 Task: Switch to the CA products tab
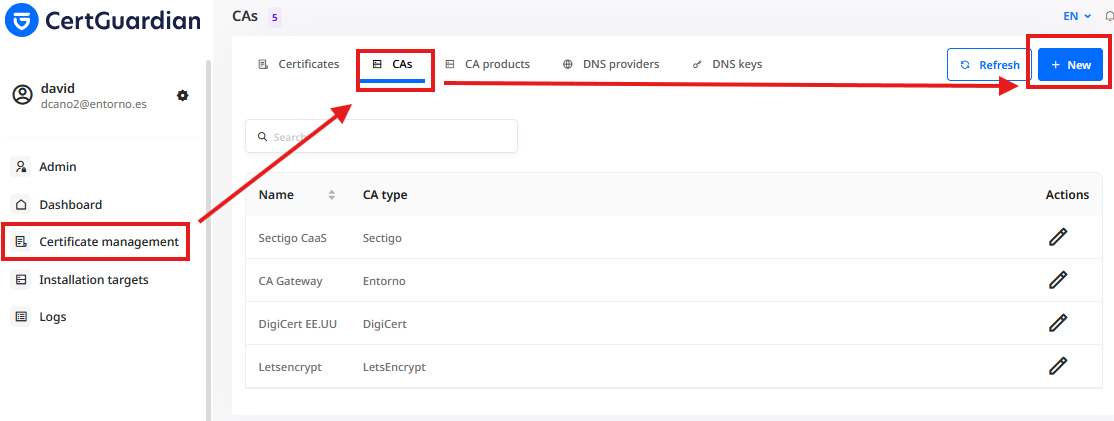487,64
